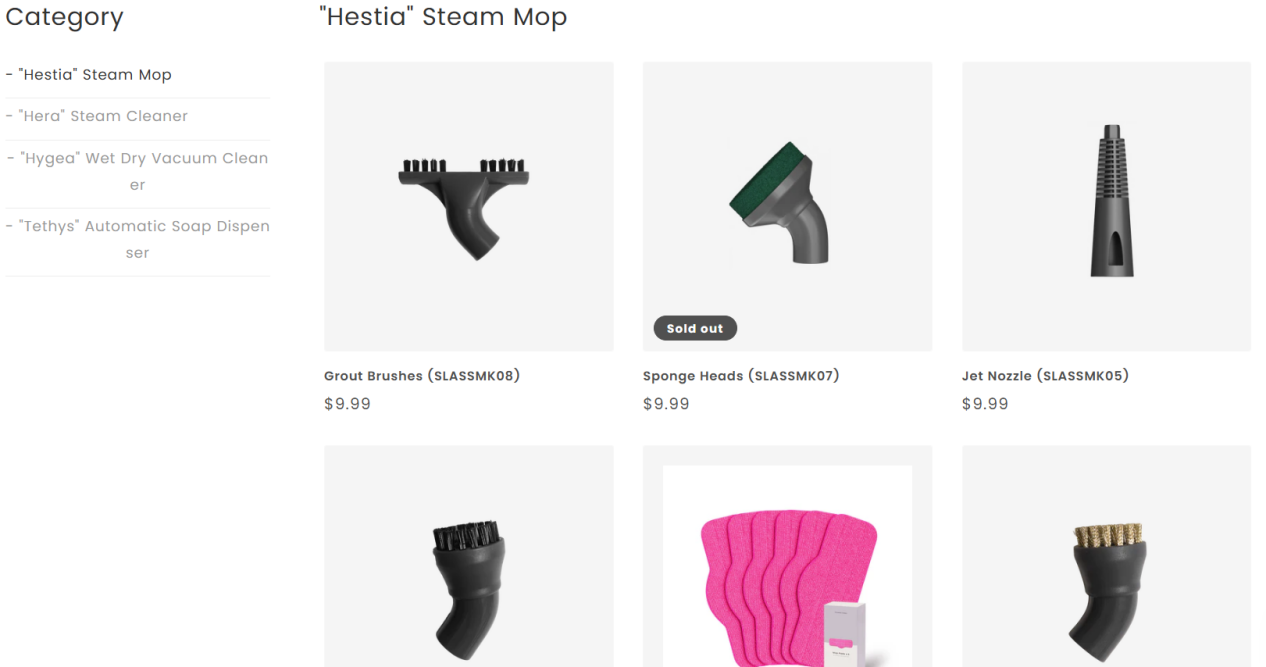Click the "Hestia" Steam Mop page heading

tap(443, 17)
